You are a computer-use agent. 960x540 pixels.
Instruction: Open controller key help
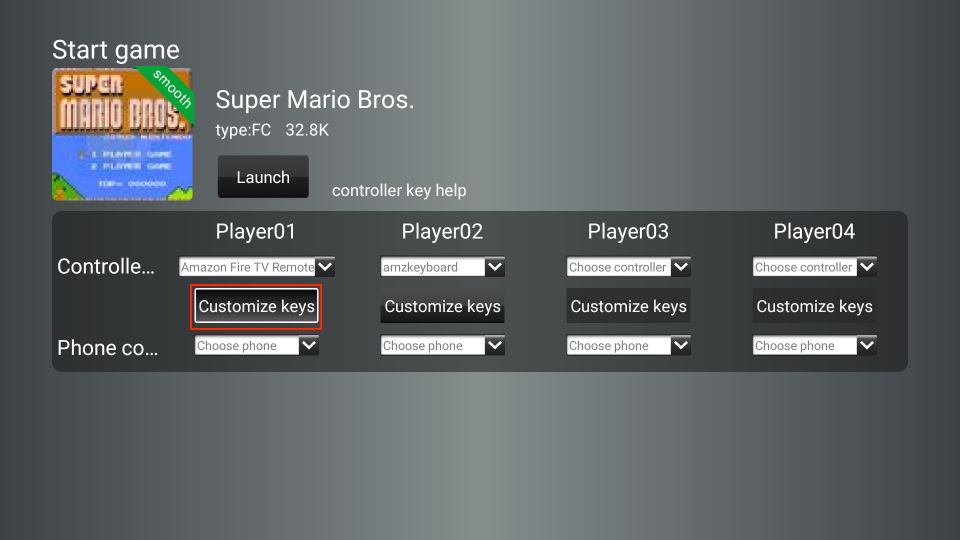click(399, 190)
